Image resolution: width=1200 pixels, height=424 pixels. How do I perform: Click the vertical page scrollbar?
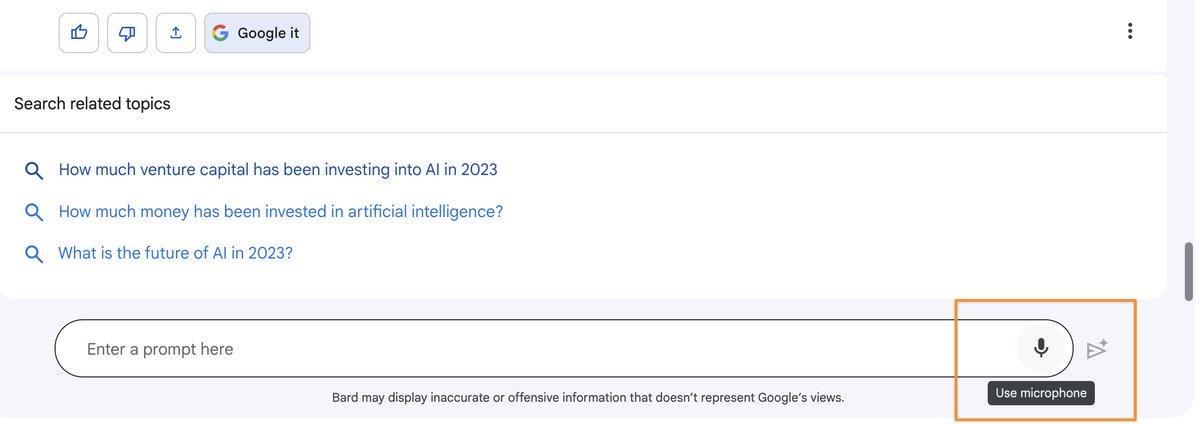pos(1188,270)
